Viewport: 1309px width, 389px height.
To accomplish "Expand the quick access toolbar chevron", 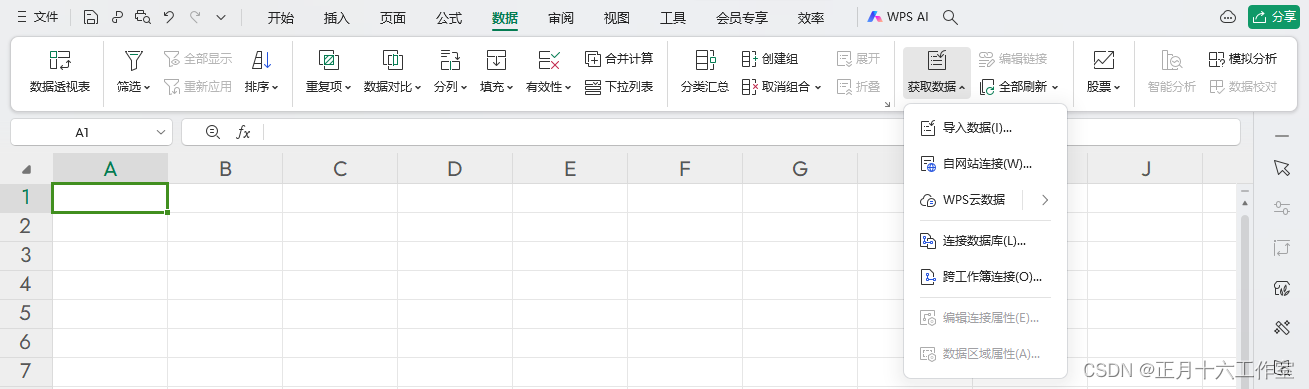I will pos(221,17).
